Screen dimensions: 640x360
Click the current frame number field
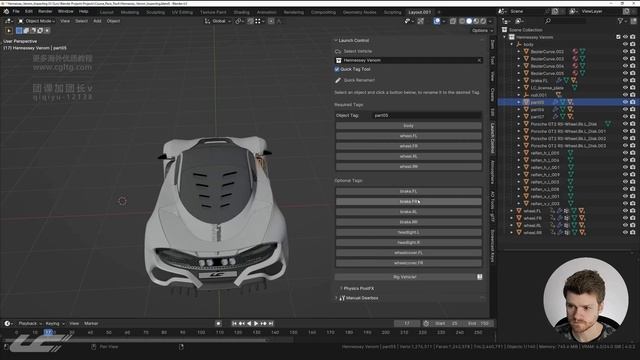(x=407, y=323)
